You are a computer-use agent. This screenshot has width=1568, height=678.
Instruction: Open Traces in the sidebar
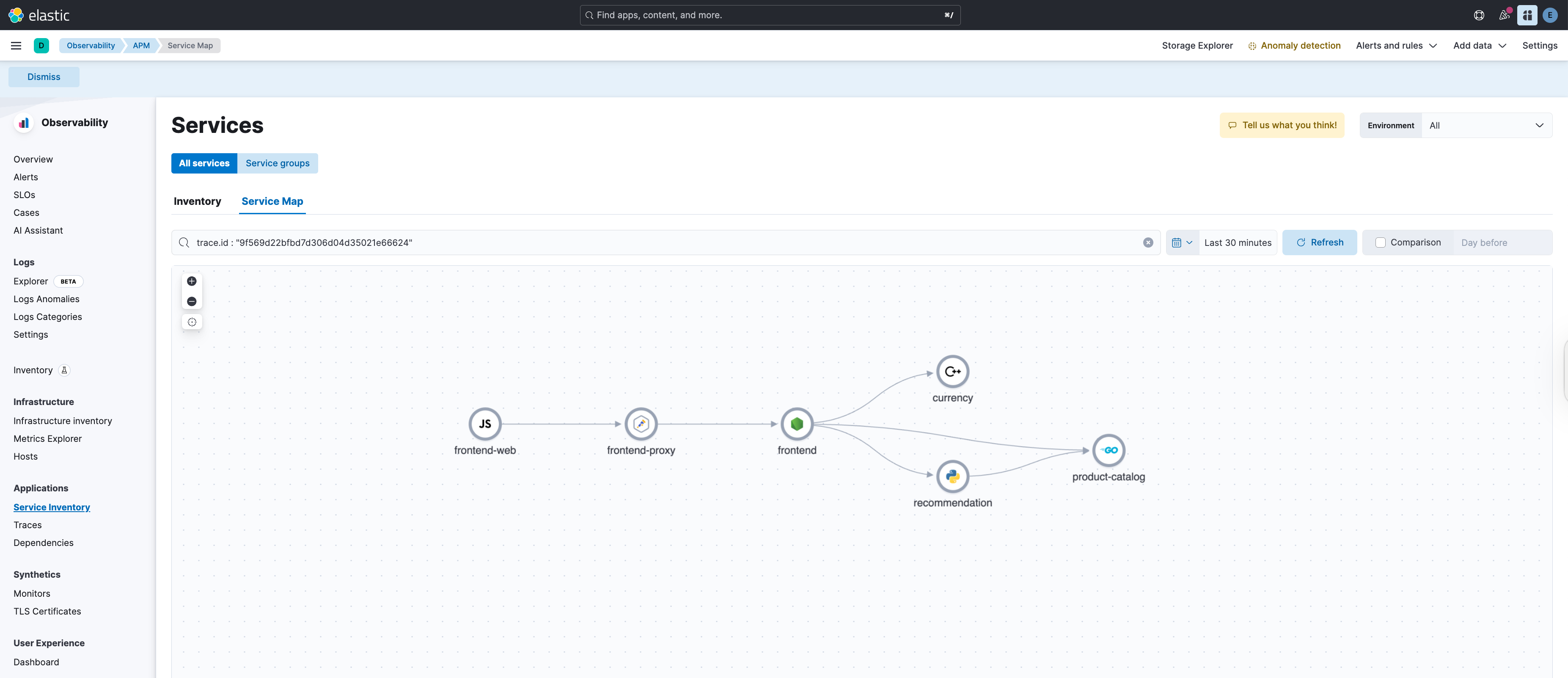coord(28,525)
